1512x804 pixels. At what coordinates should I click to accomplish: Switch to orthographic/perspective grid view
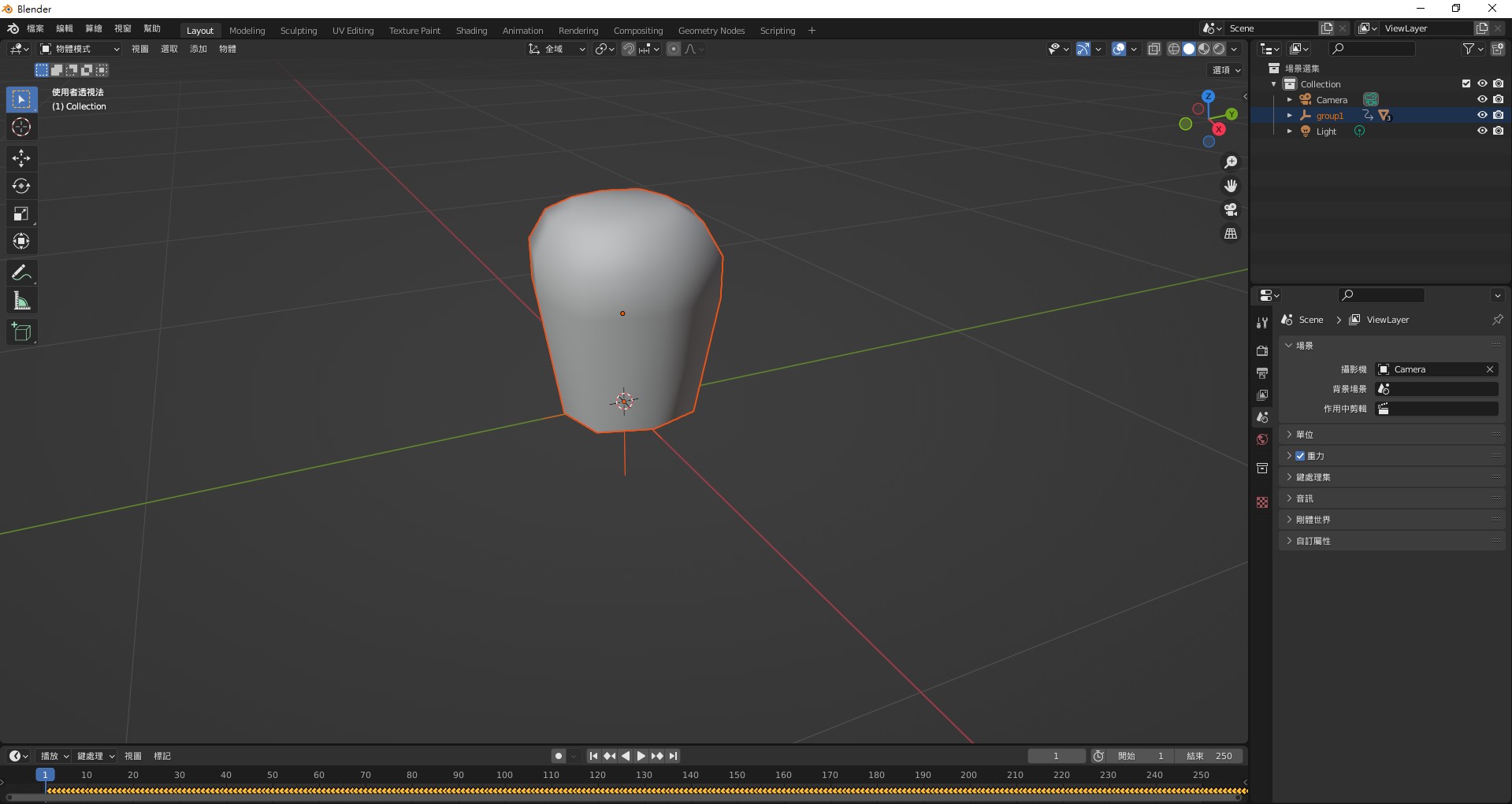[x=1230, y=234]
